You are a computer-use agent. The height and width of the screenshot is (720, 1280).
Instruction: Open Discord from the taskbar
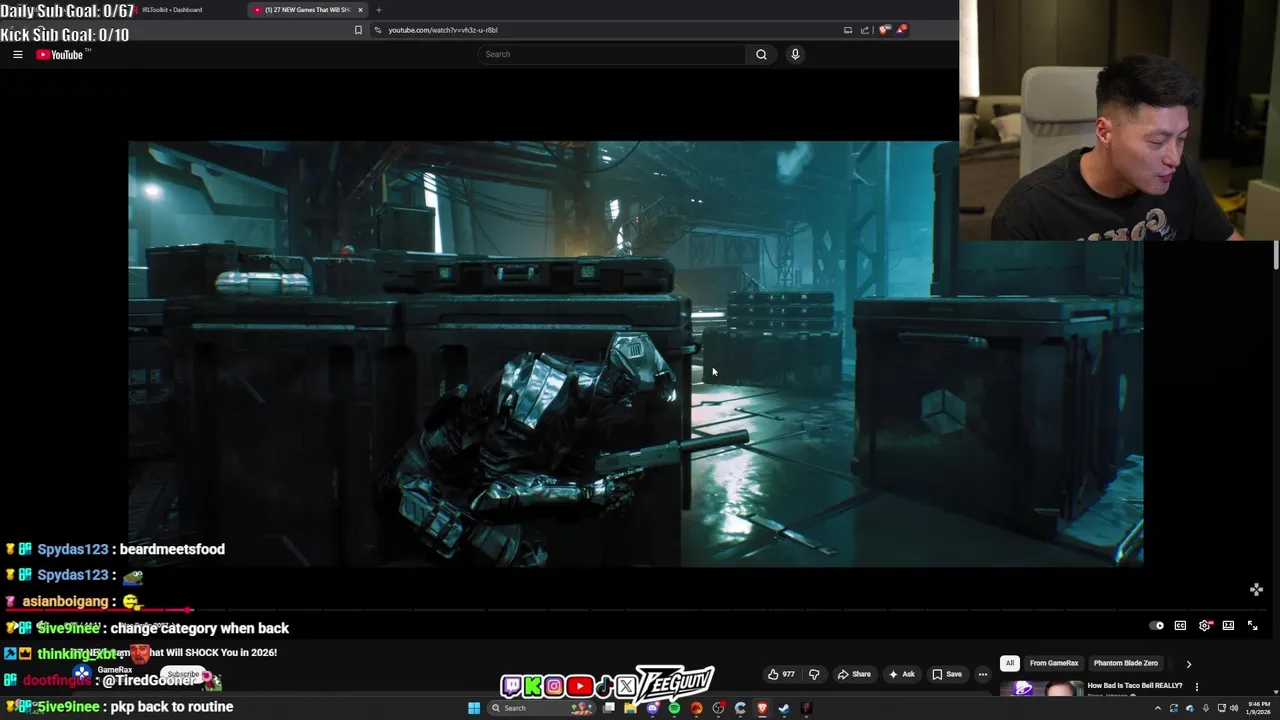[652, 708]
